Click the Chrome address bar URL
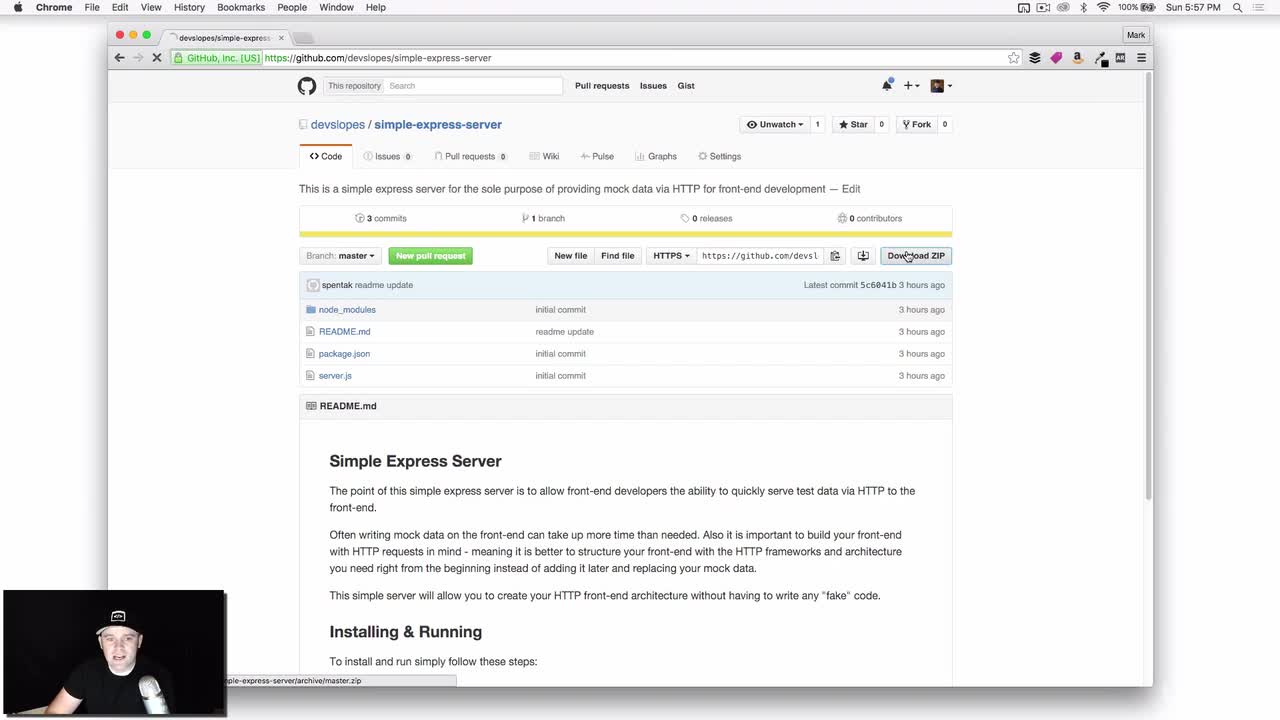The image size is (1280, 720). [378, 58]
